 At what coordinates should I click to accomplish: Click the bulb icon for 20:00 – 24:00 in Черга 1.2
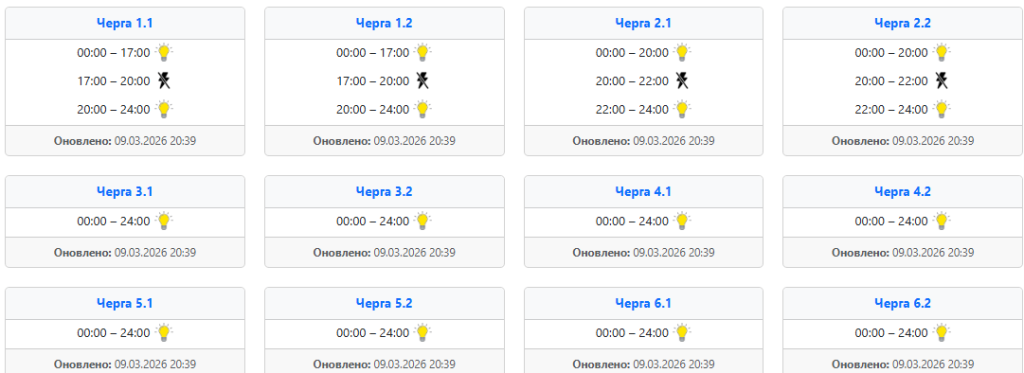(x=423, y=109)
